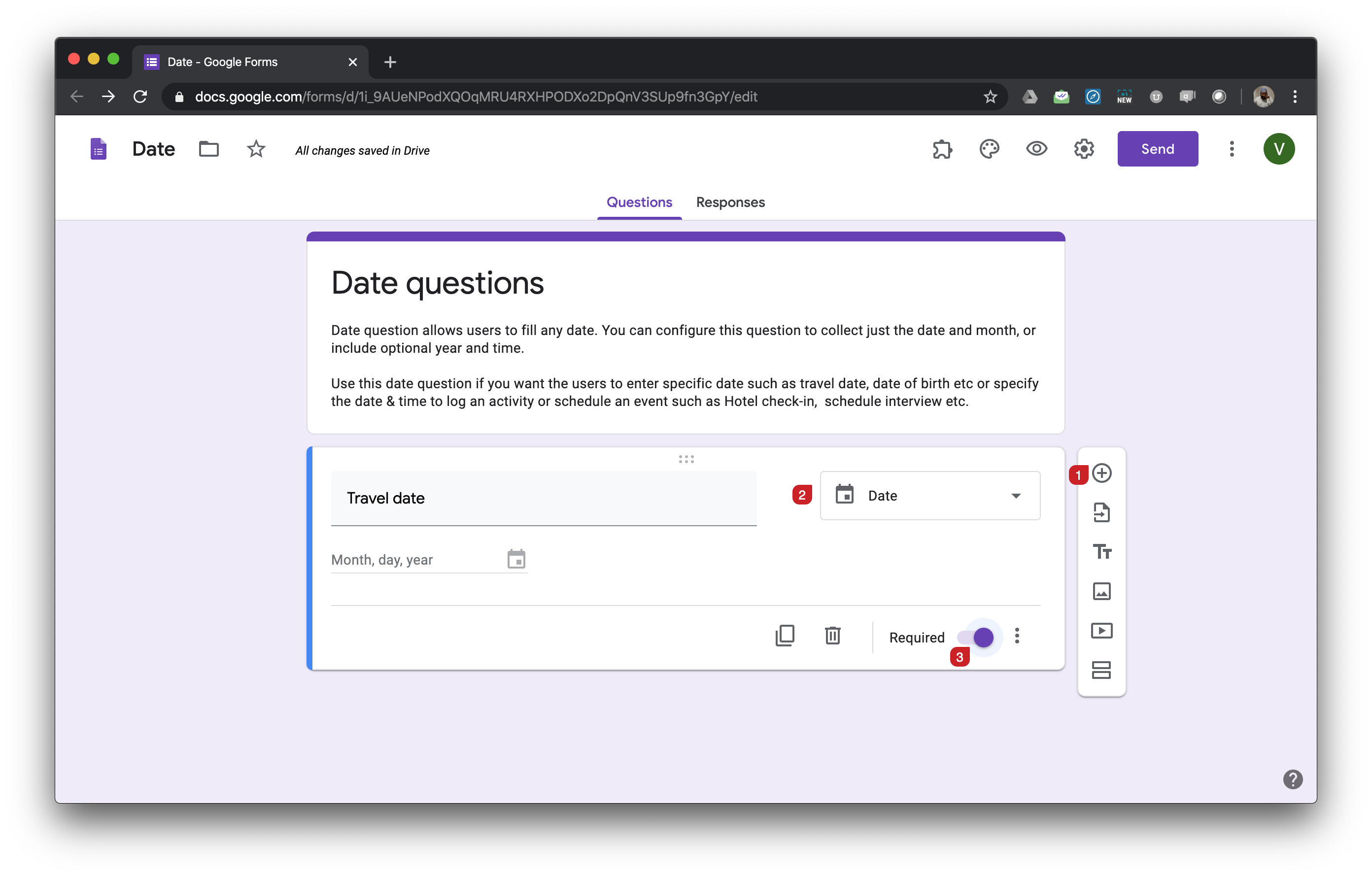Open form more options next to Send
Image resolution: width=1372 pixels, height=876 pixels.
point(1231,149)
